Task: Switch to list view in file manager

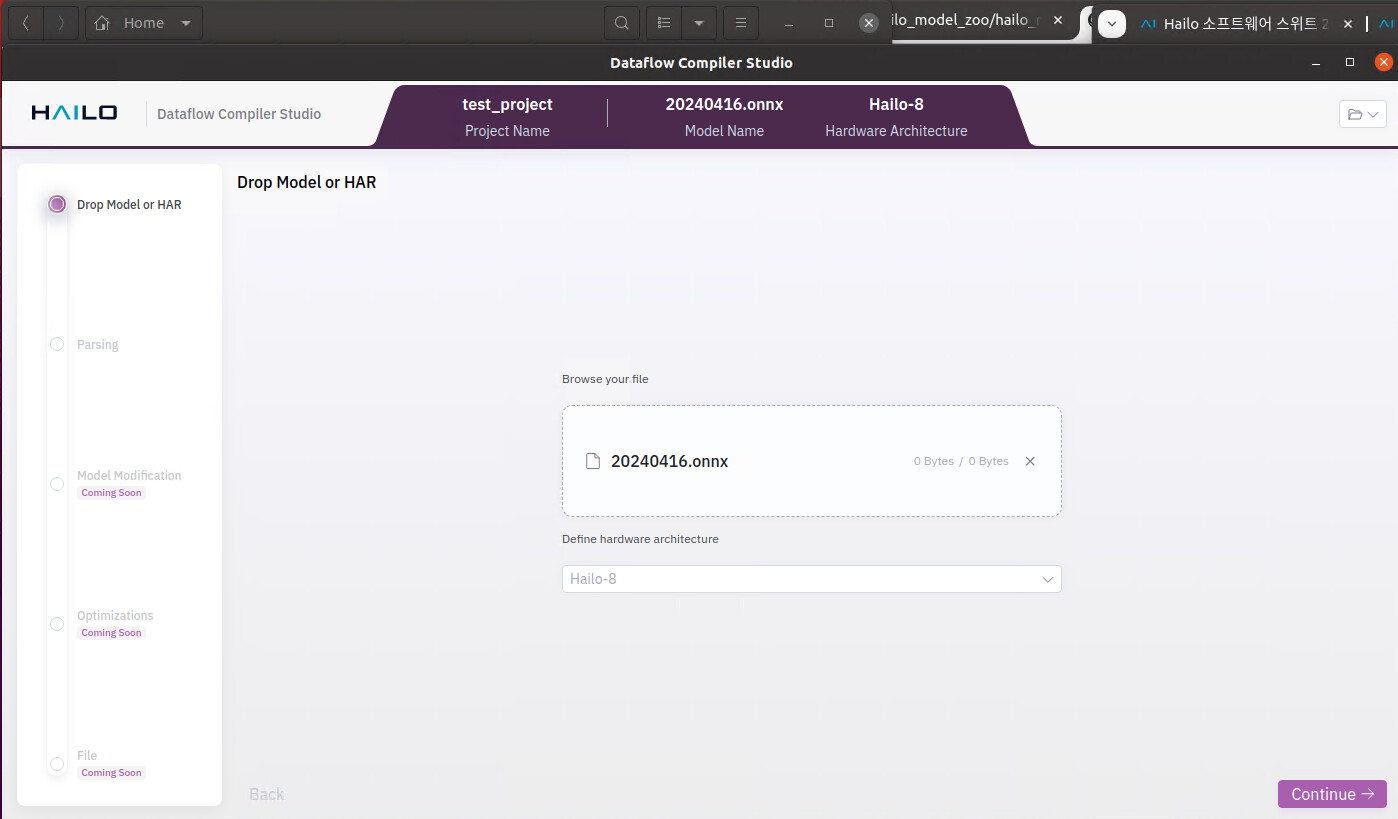Action: click(664, 23)
